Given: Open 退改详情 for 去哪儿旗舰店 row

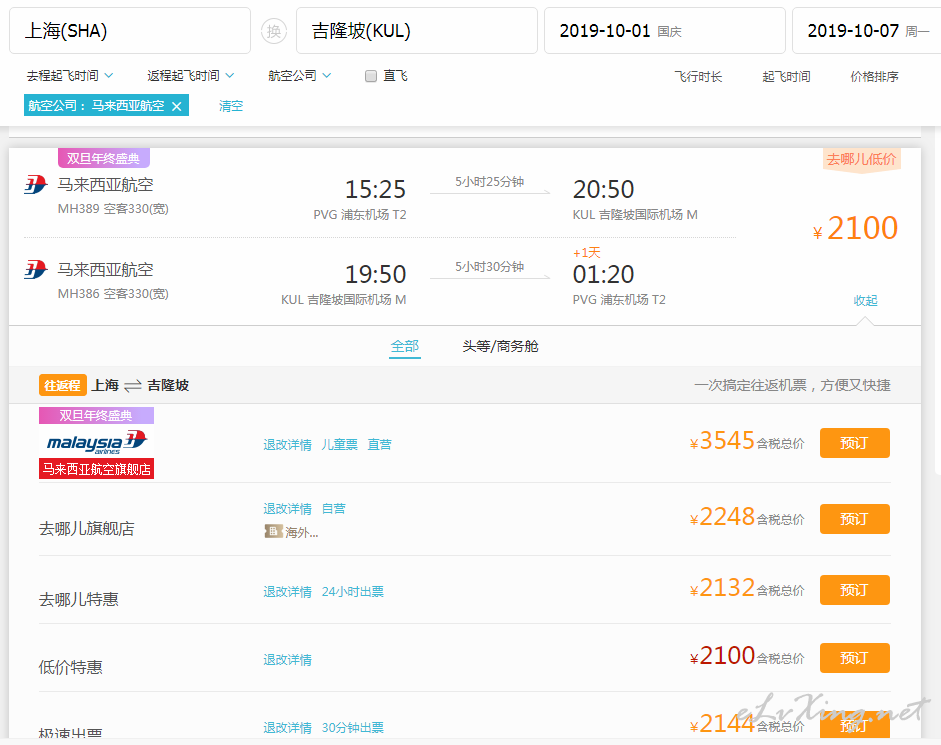Looking at the screenshot, I should pyautogui.click(x=287, y=509).
